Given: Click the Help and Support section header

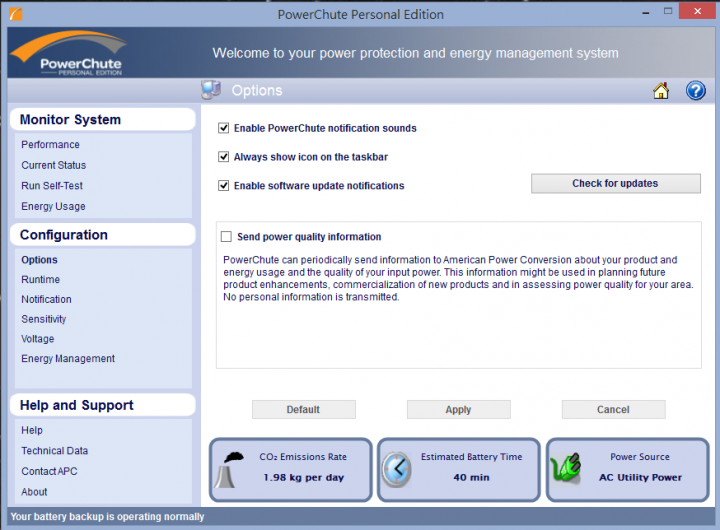Looking at the screenshot, I should (103, 405).
